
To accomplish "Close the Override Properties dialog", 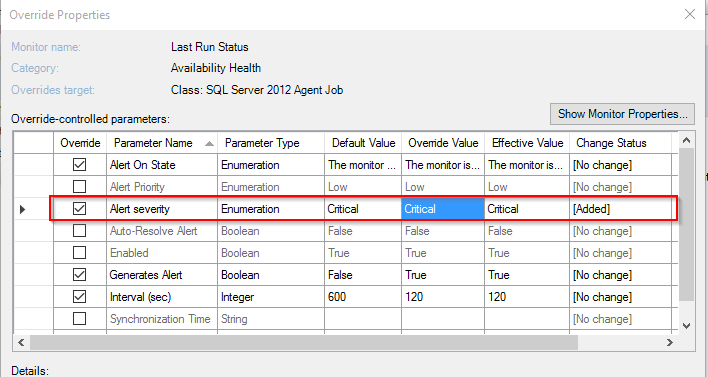I will pos(689,14).
